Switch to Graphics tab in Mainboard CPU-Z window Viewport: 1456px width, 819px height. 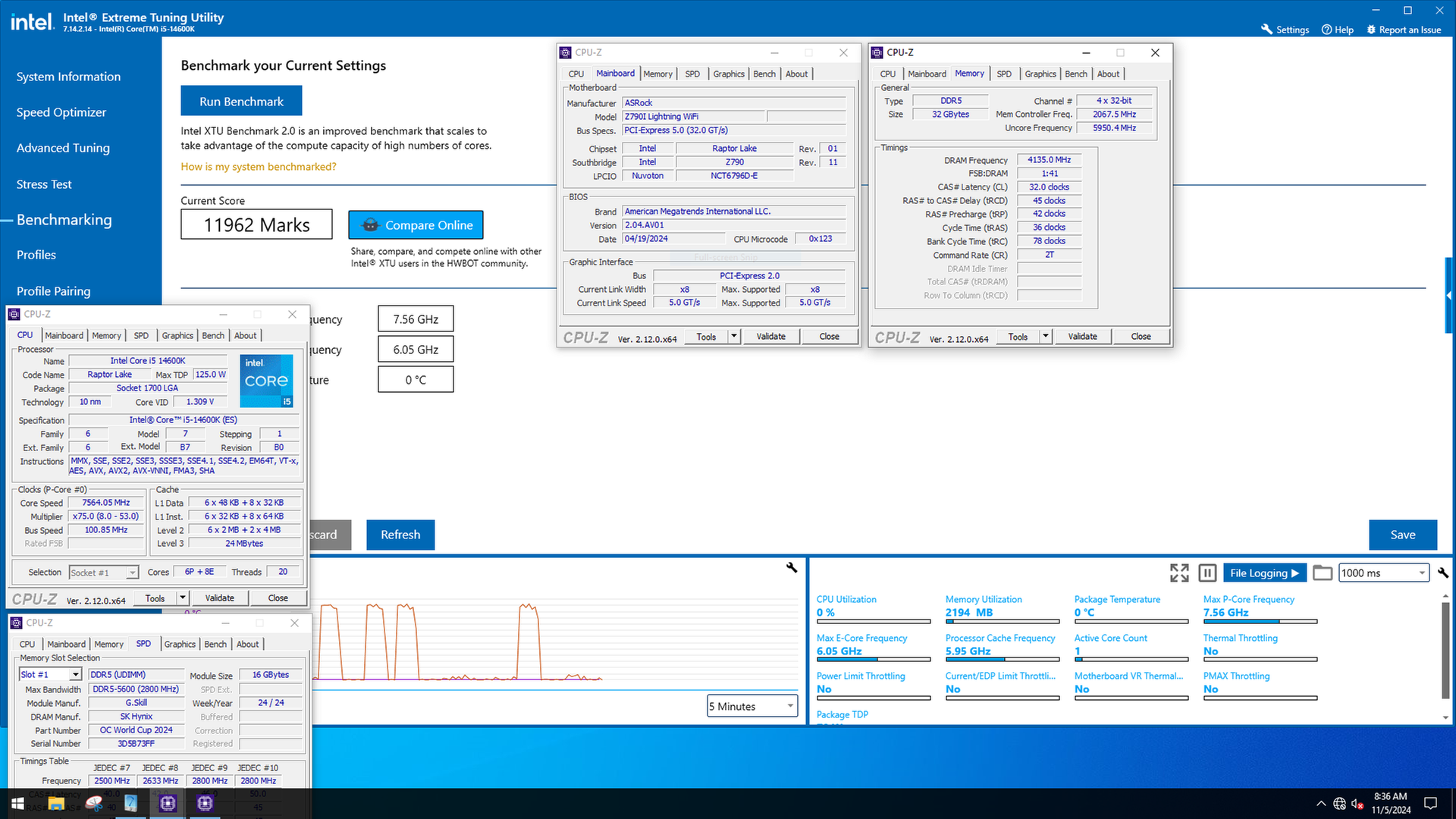click(728, 74)
